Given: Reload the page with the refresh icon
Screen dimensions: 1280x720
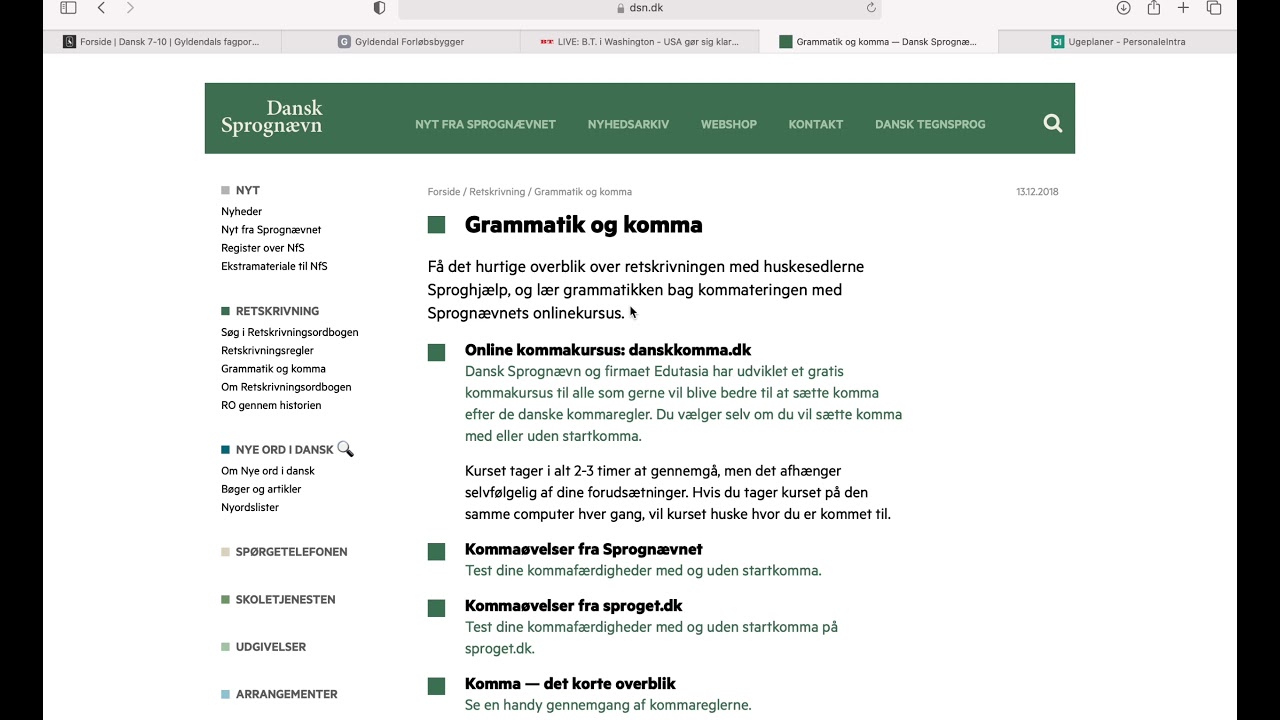Looking at the screenshot, I should pyautogui.click(x=871, y=8).
